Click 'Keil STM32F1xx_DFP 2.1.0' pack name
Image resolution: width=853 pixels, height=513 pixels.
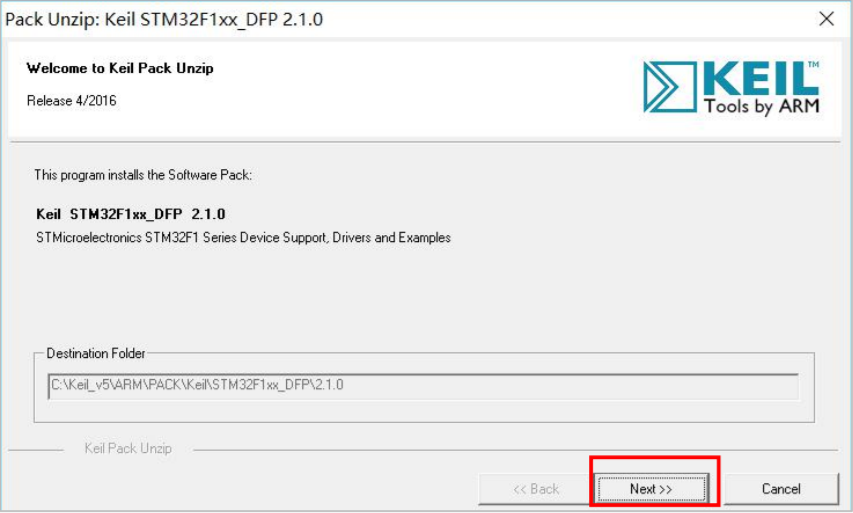(x=131, y=214)
